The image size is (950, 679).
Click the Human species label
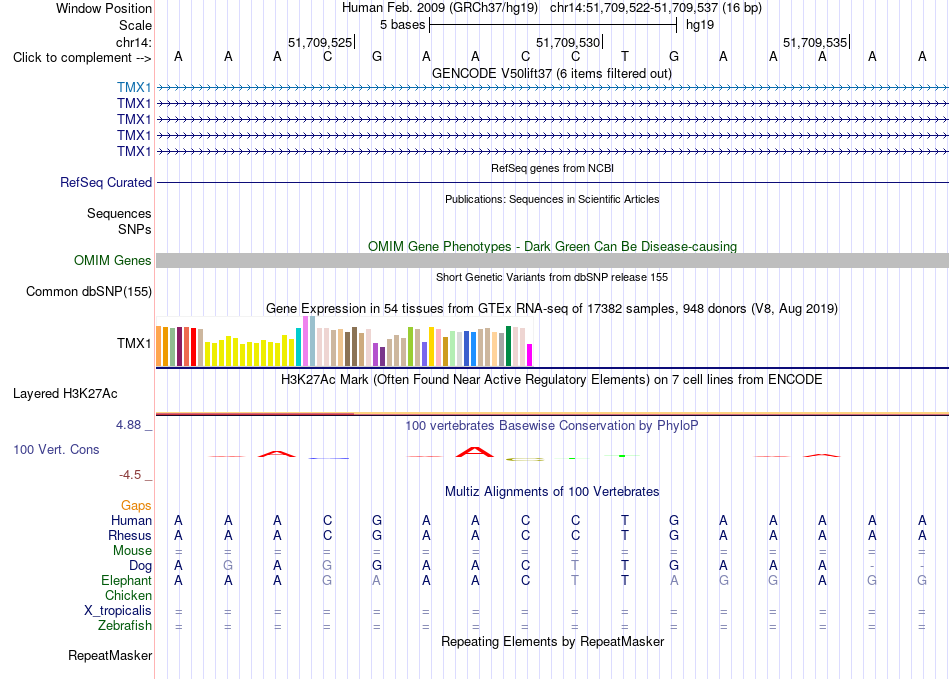click(x=131, y=520)
